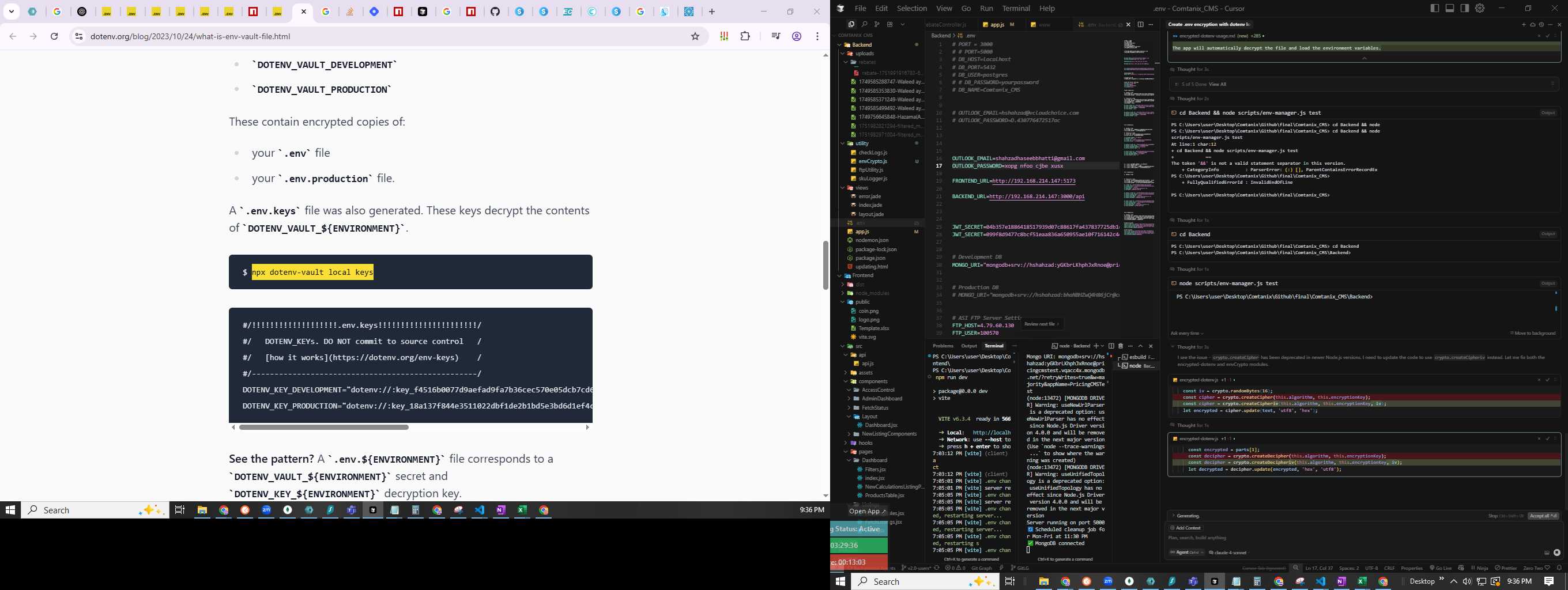Click Stop to halt generation

1505,516
